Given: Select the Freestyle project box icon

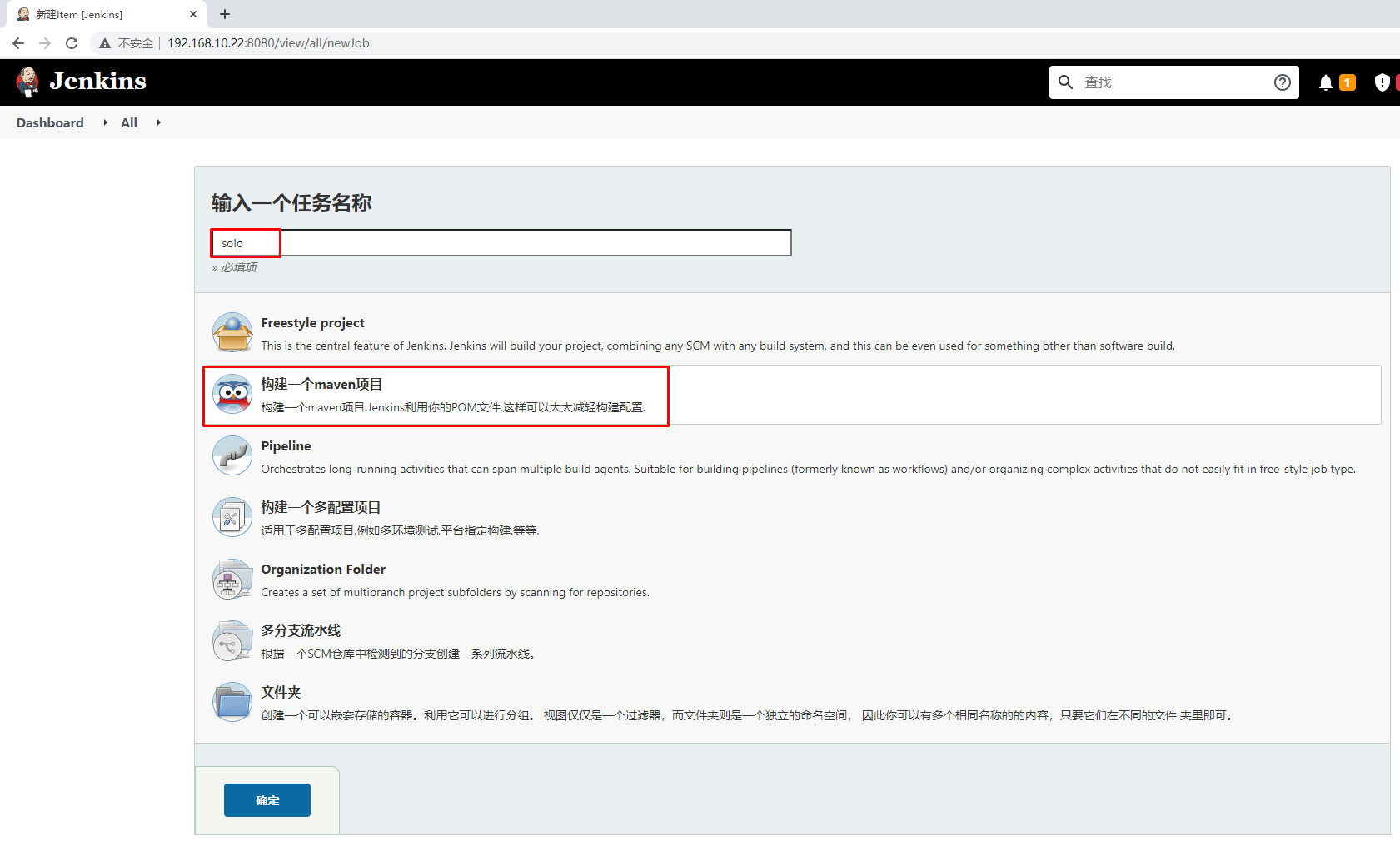Looking at the screenshot, I should coord(232,332).
